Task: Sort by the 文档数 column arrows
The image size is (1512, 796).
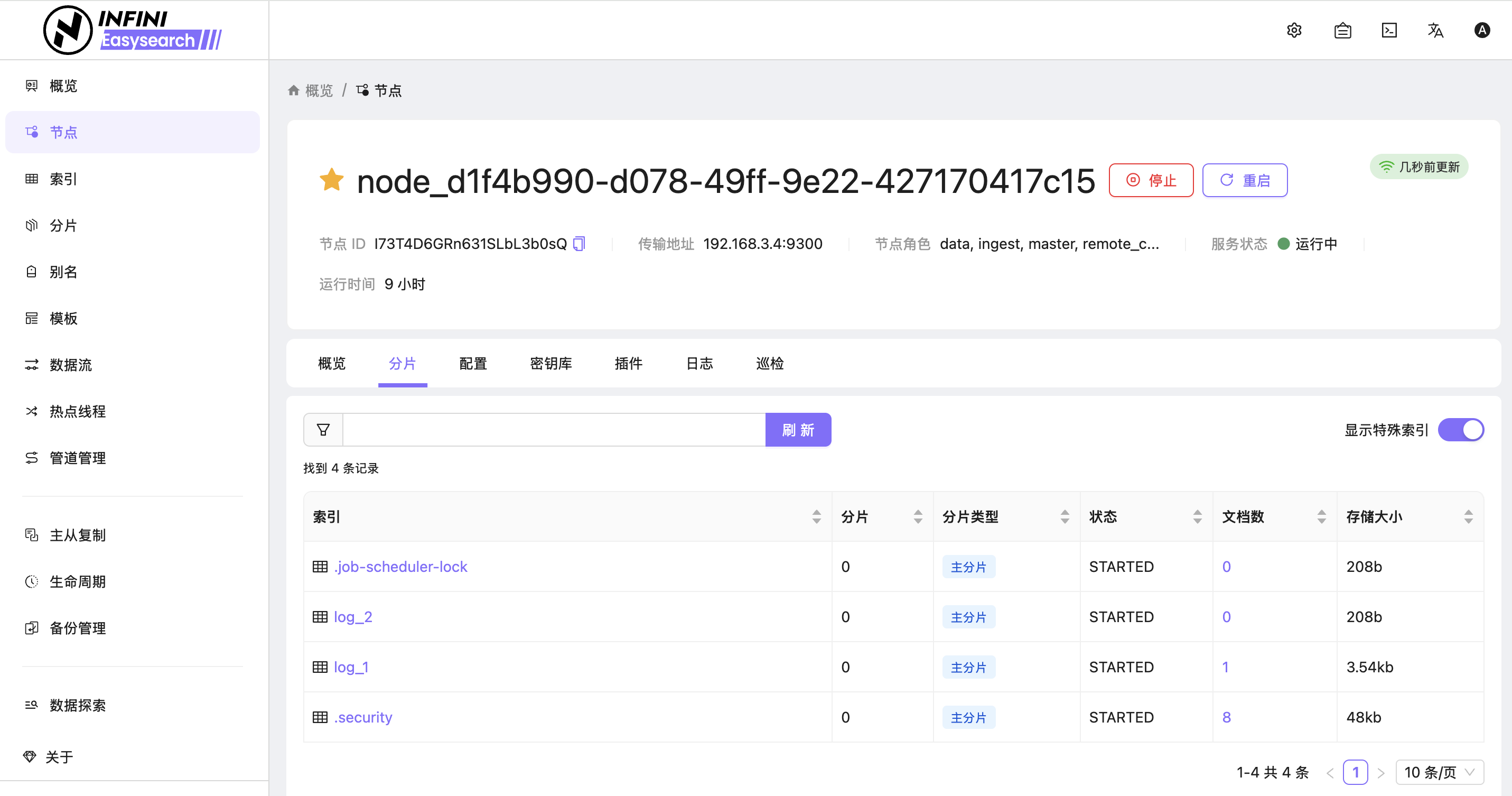Action: click(x=1322, y=516)
